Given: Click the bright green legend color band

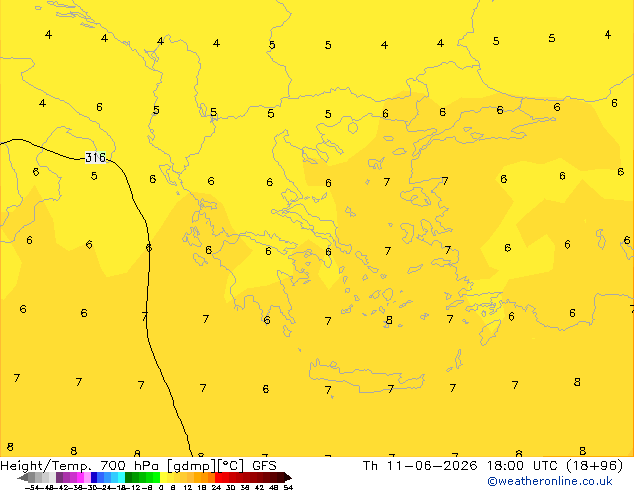Looking at the screenshot, I should pyautogui.click(x=156, y=477).
